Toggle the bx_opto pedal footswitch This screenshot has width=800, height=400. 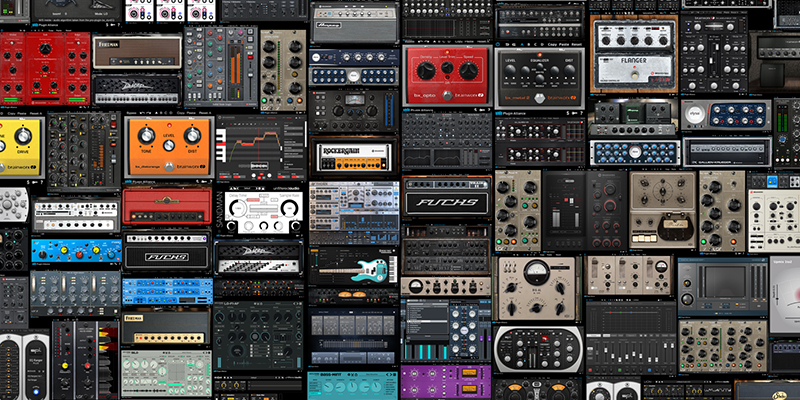(447, 95)
